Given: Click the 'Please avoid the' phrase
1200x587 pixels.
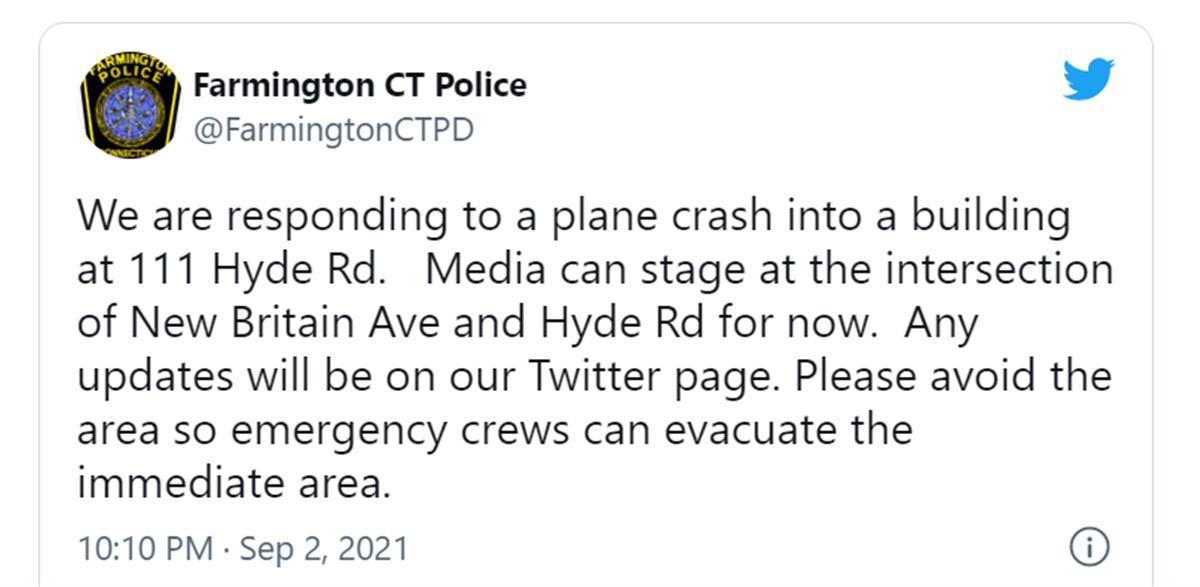Looking at the screenshot, I should click(x=954, y=378).
